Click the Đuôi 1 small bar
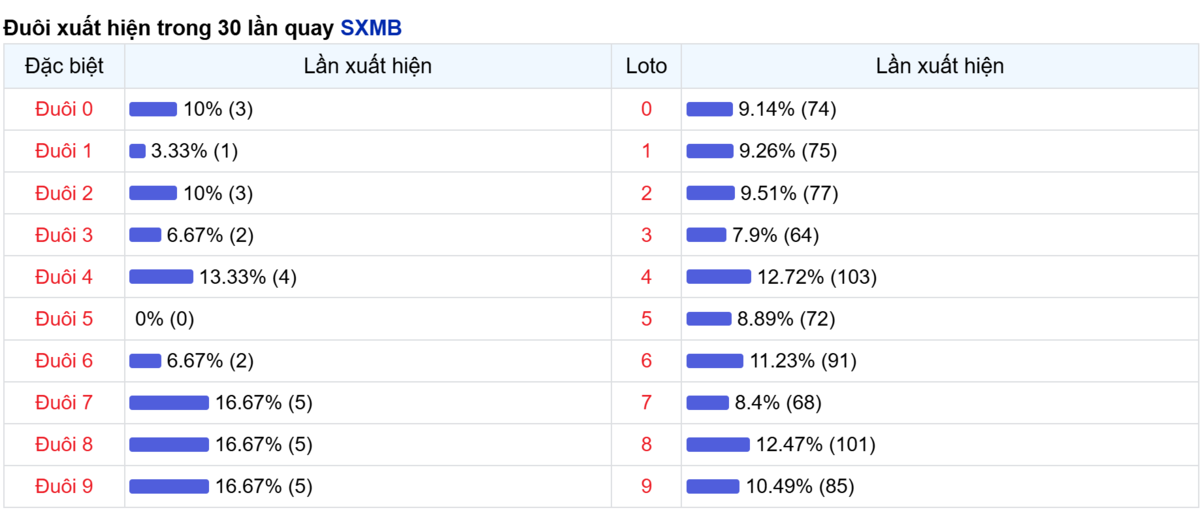This screenshot has height=510, width=1200. (137, 151)
